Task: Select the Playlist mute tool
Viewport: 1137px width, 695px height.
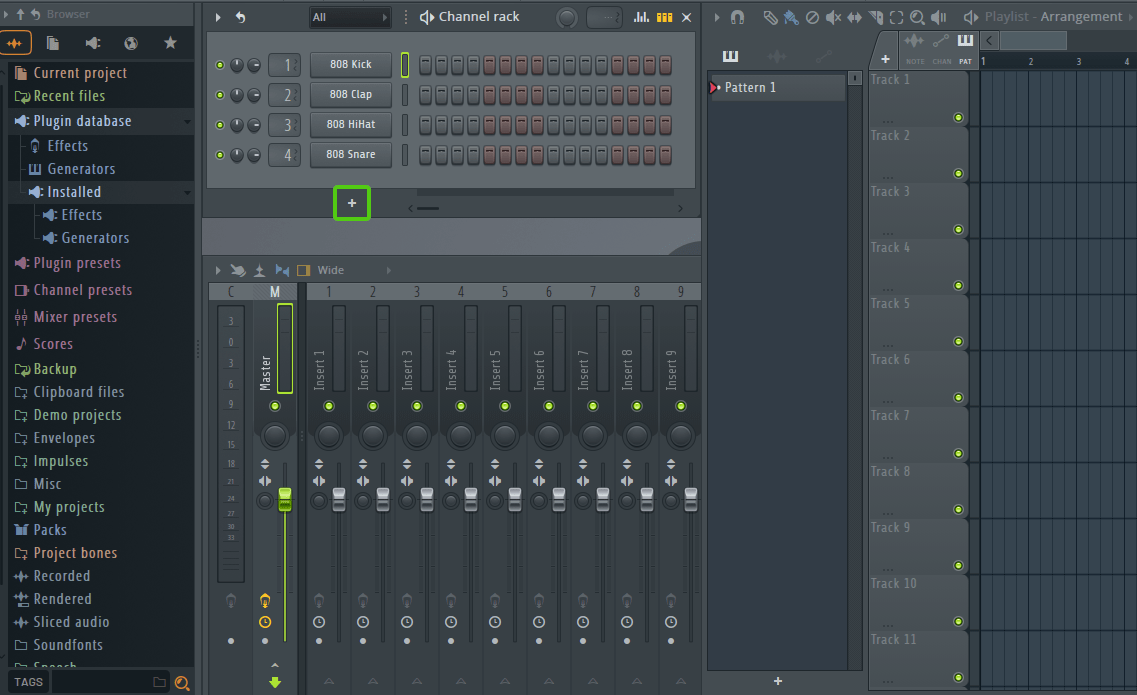Action: (833, 17)
